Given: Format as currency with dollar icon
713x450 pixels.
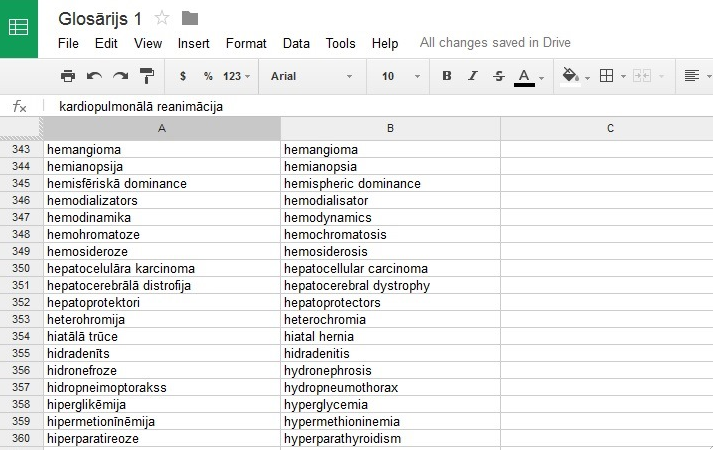Looking at the screenshot, I should pos(183,76).
